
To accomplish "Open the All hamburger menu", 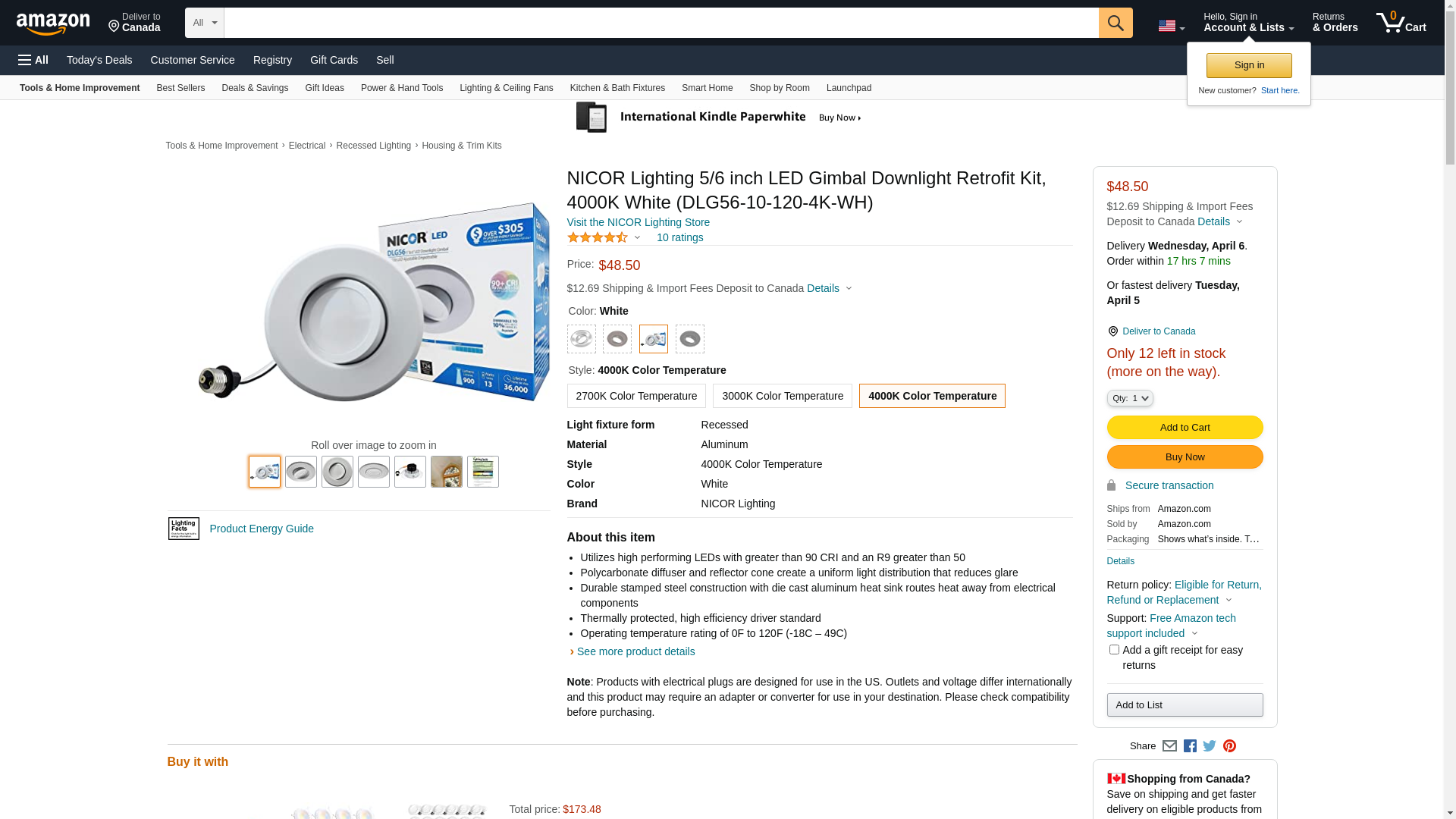I will tap(33, 60).
